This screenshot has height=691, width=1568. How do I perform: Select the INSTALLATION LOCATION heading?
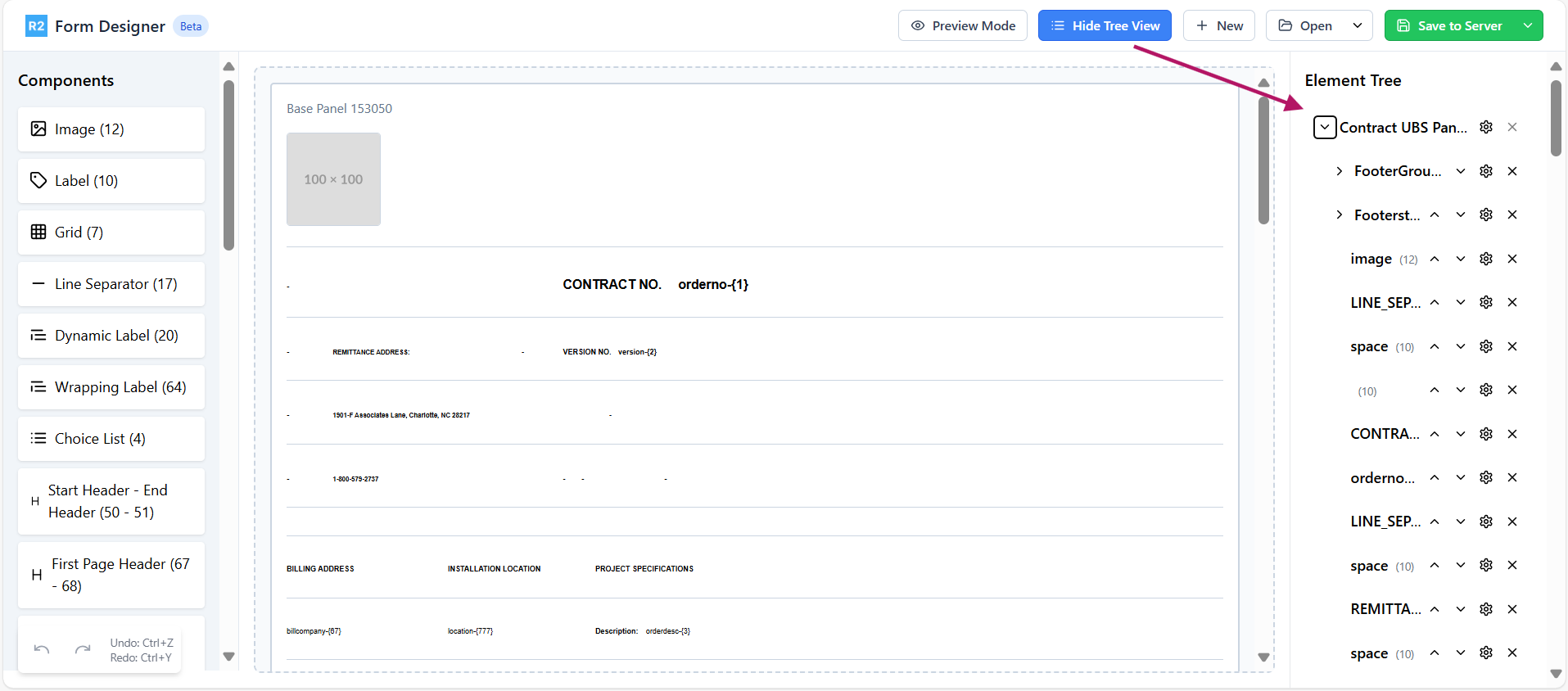coord(494,569)
